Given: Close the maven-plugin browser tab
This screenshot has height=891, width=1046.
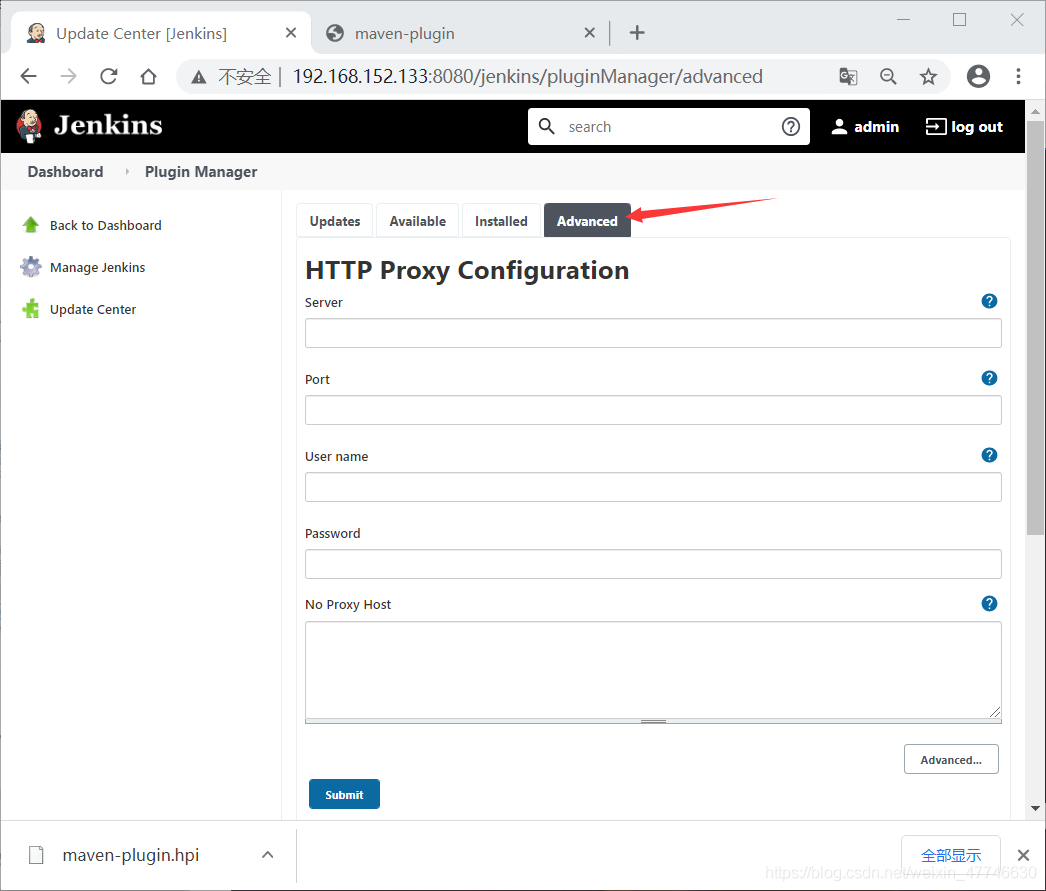Looking at the screenshot, I should click(589, 33).
